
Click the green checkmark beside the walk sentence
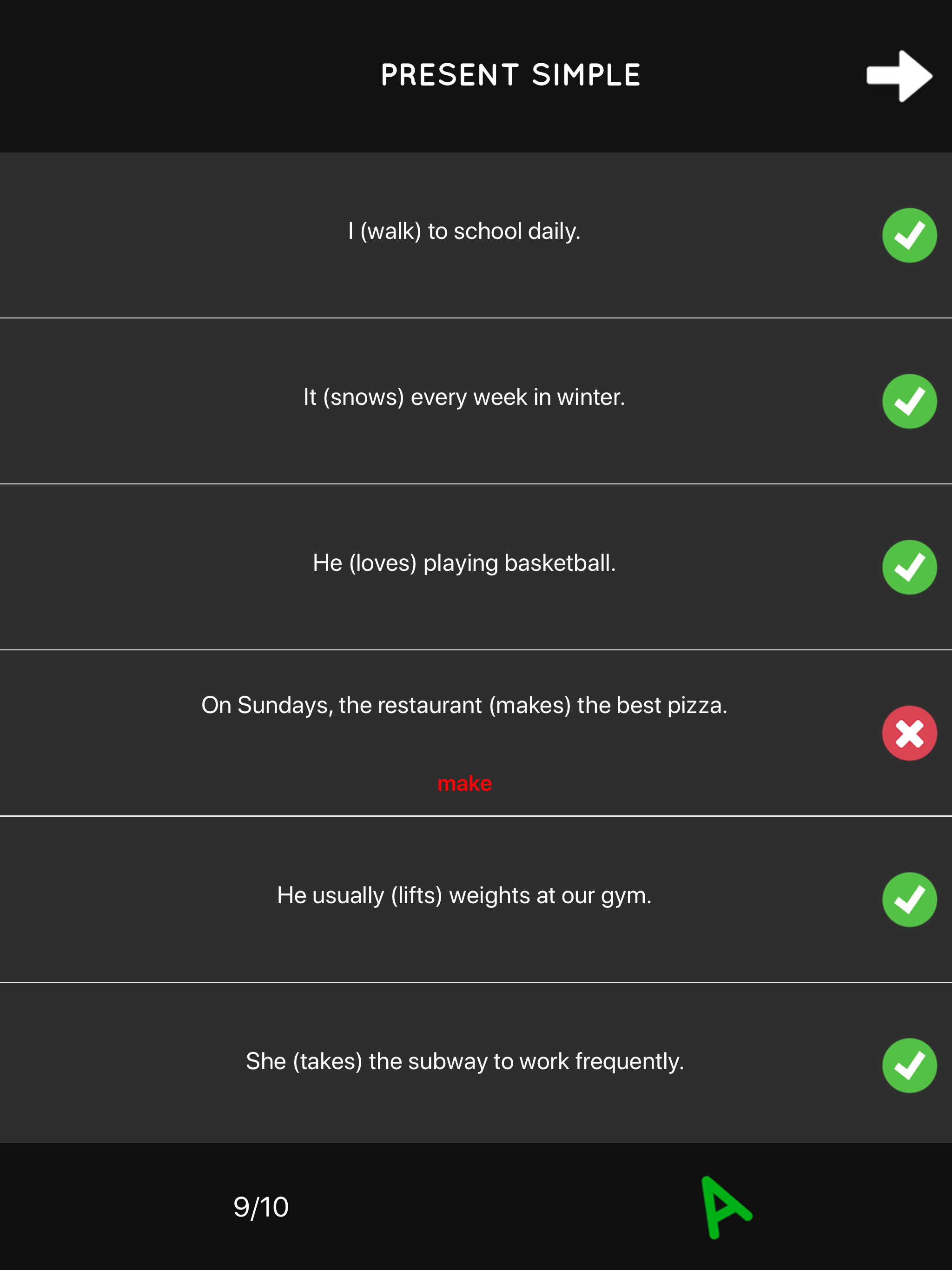[910, 234]
